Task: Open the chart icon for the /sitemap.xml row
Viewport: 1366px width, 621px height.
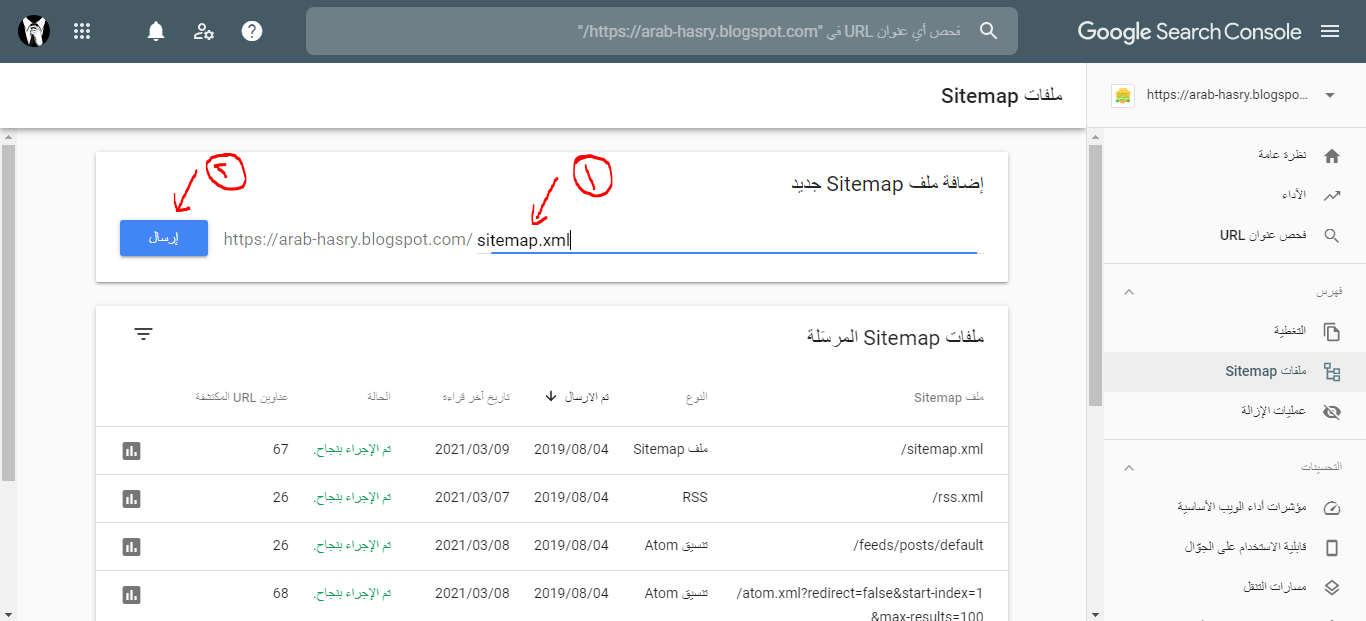Action: click(131, 450)
